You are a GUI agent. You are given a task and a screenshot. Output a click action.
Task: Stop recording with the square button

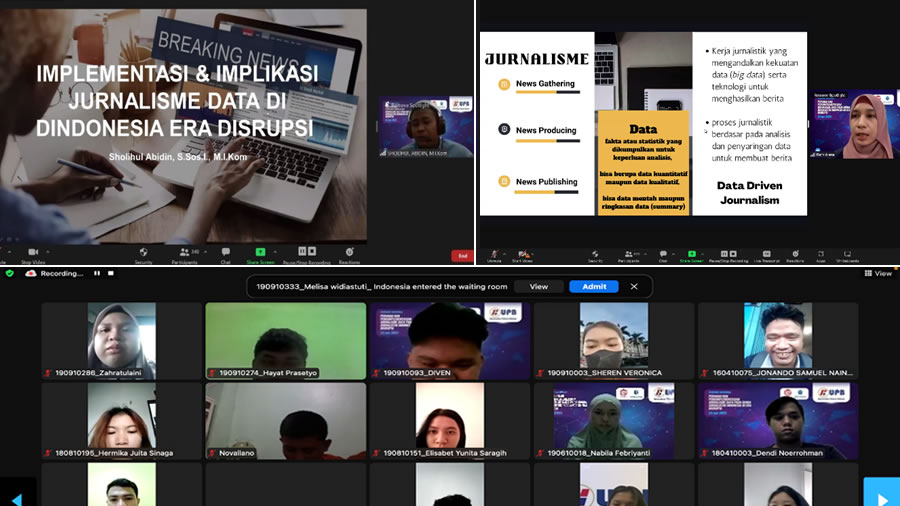[111, 273]
